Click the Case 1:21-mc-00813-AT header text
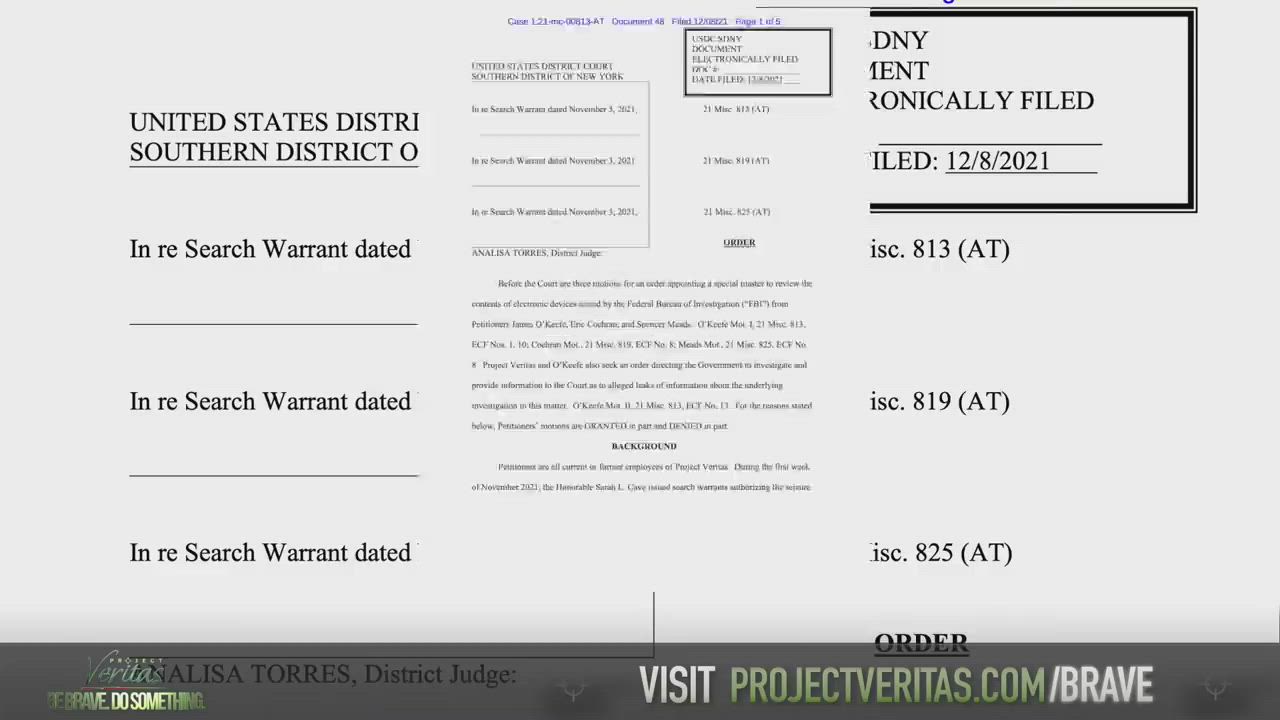 click(555, 21)
